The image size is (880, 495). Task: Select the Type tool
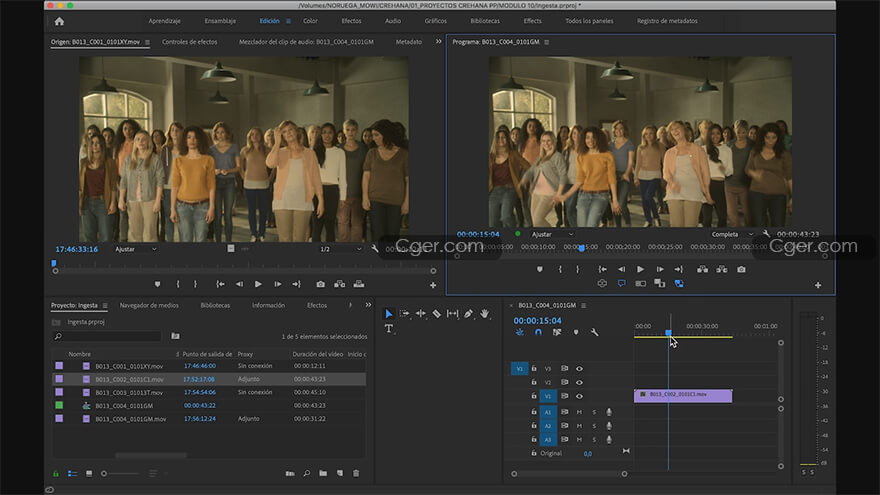(x=388, y=328)
